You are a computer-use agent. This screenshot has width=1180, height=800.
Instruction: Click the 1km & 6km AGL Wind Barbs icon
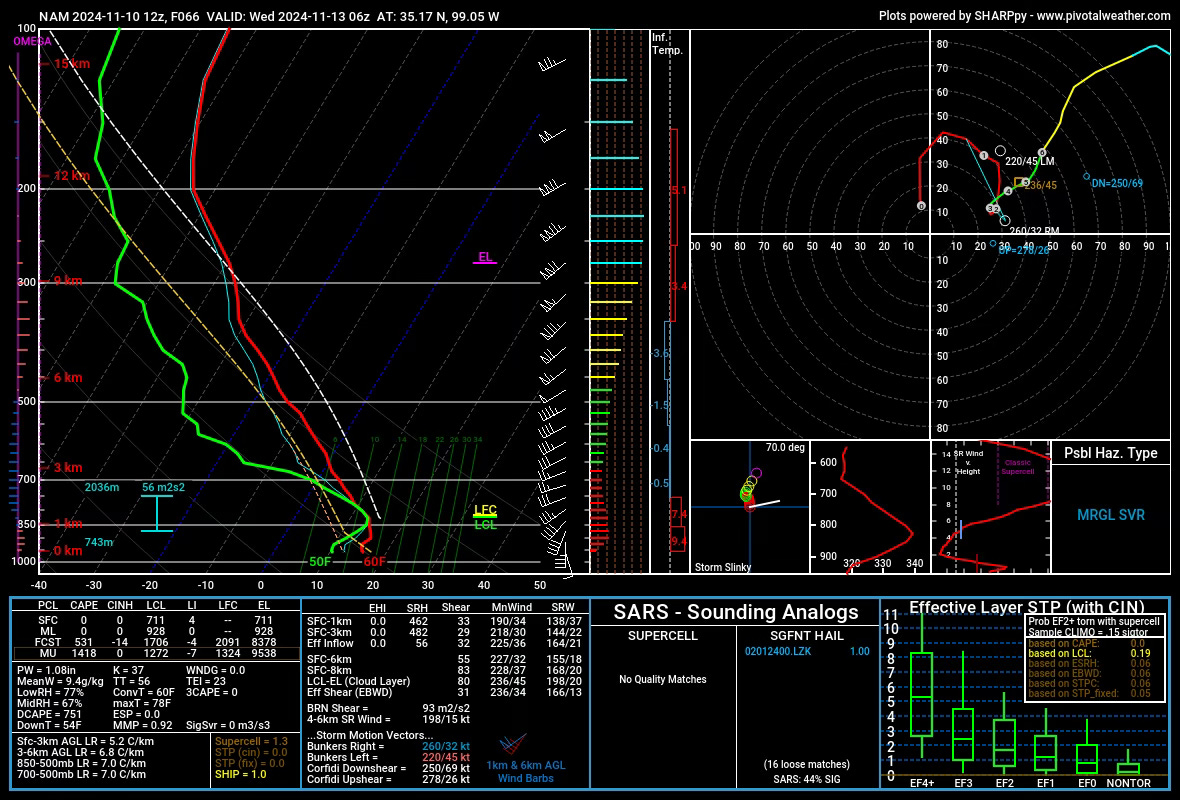[x=513, y=745]
